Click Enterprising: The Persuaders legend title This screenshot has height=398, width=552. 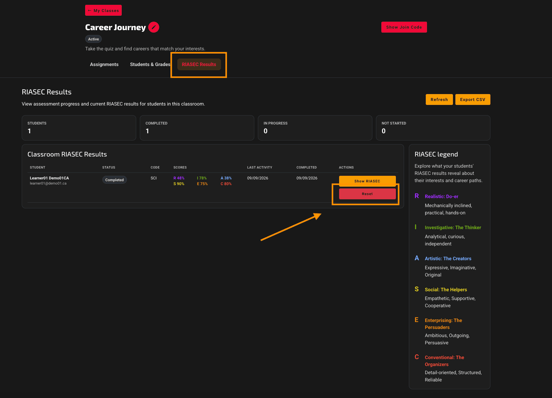pyautogui.click(x=443, y=324)
